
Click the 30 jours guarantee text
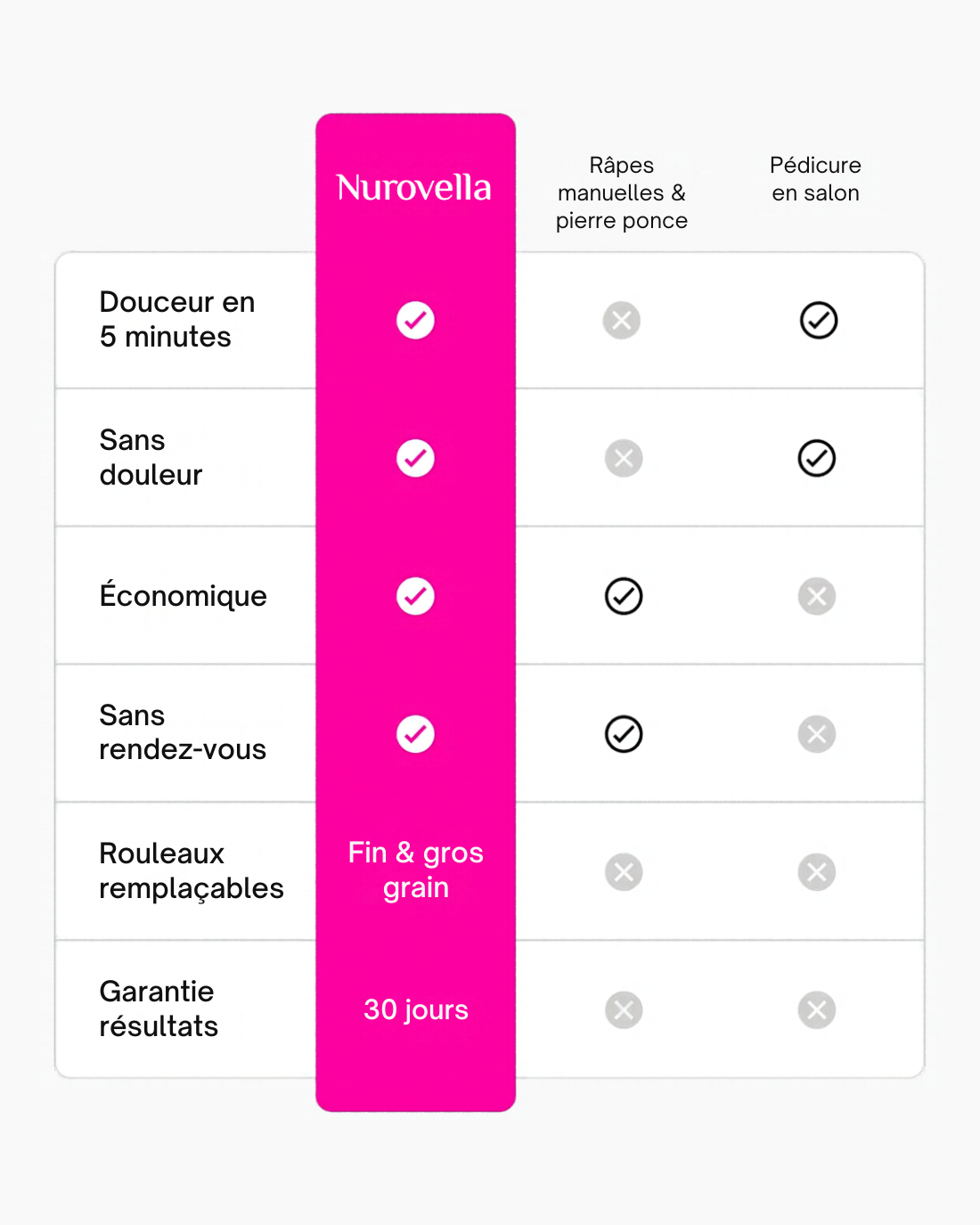pos(416,1009)
